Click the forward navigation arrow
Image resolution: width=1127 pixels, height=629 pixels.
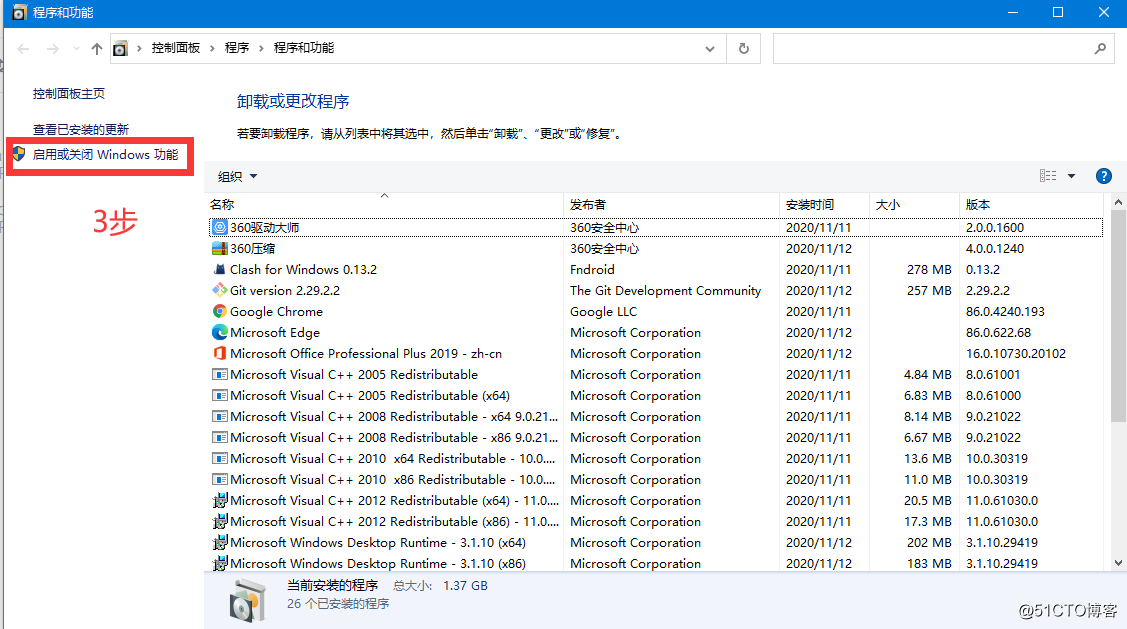[x=52, y=48]
